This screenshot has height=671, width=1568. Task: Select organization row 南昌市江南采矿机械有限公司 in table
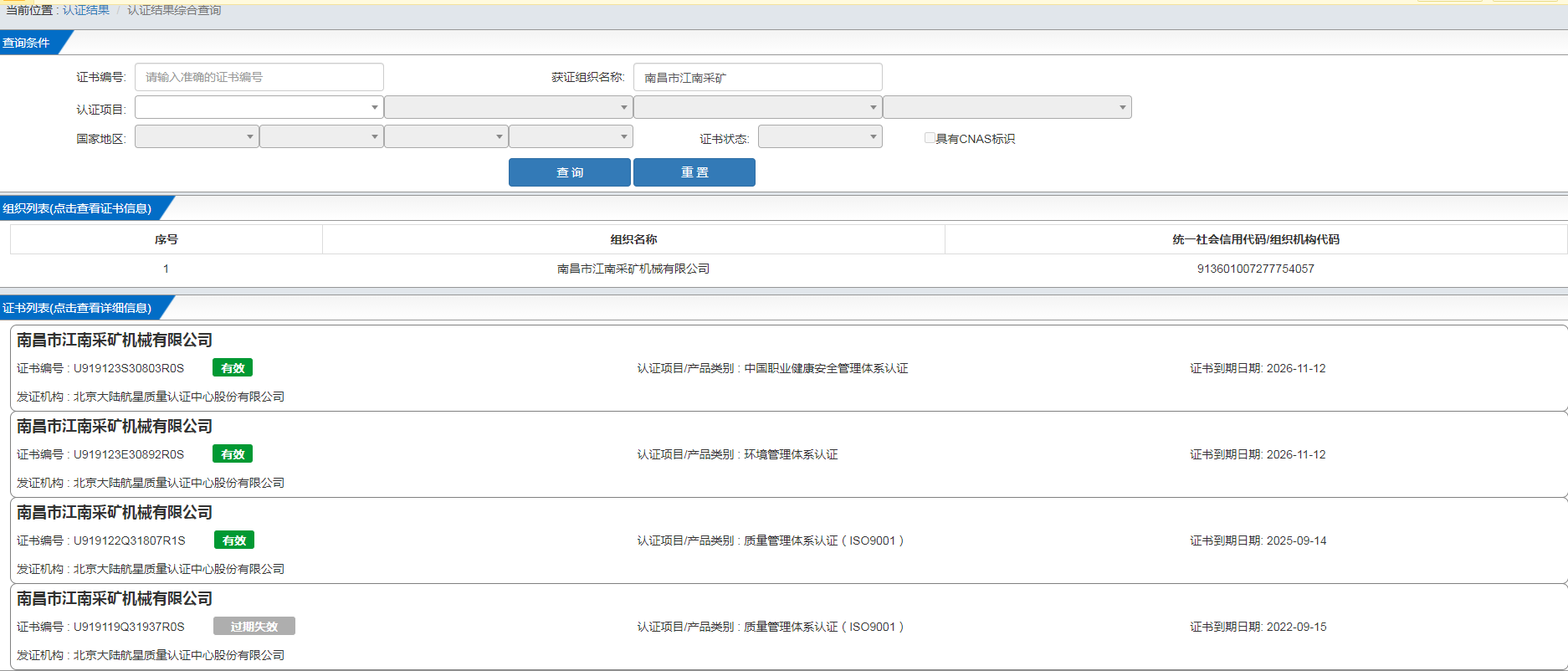point(633,269)
